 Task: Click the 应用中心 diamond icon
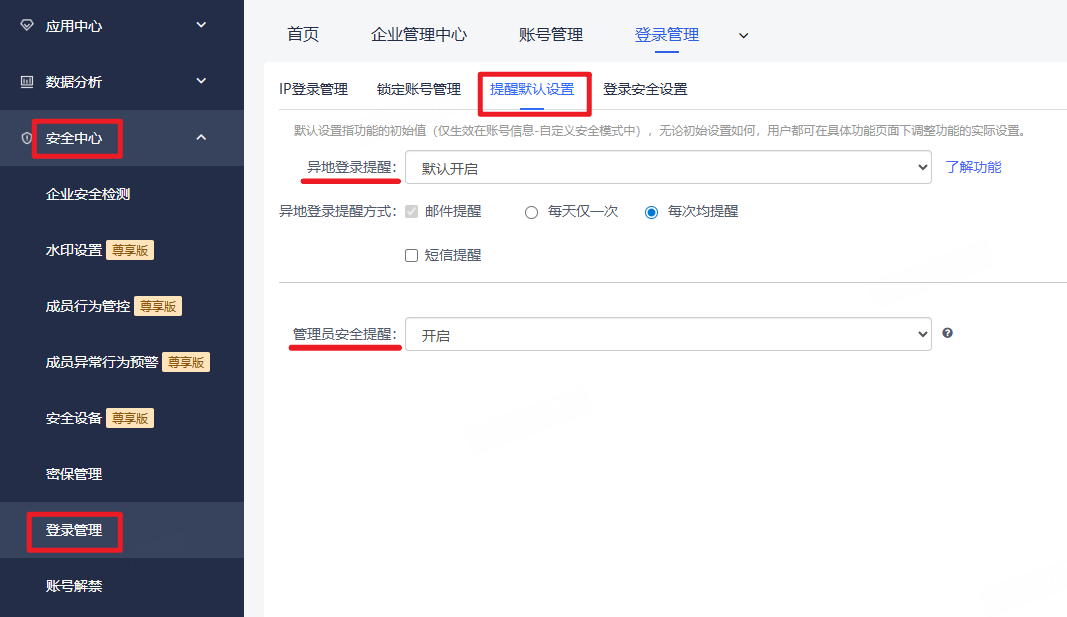[x=27, y=25]
